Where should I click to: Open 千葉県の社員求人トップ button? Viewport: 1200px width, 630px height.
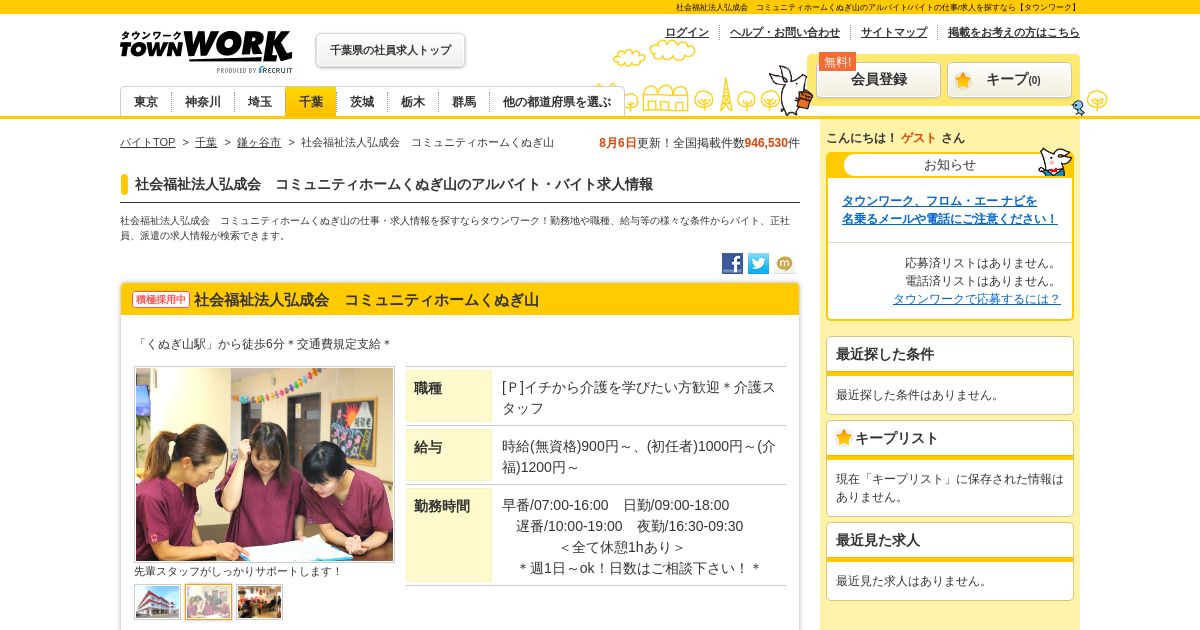390,50
